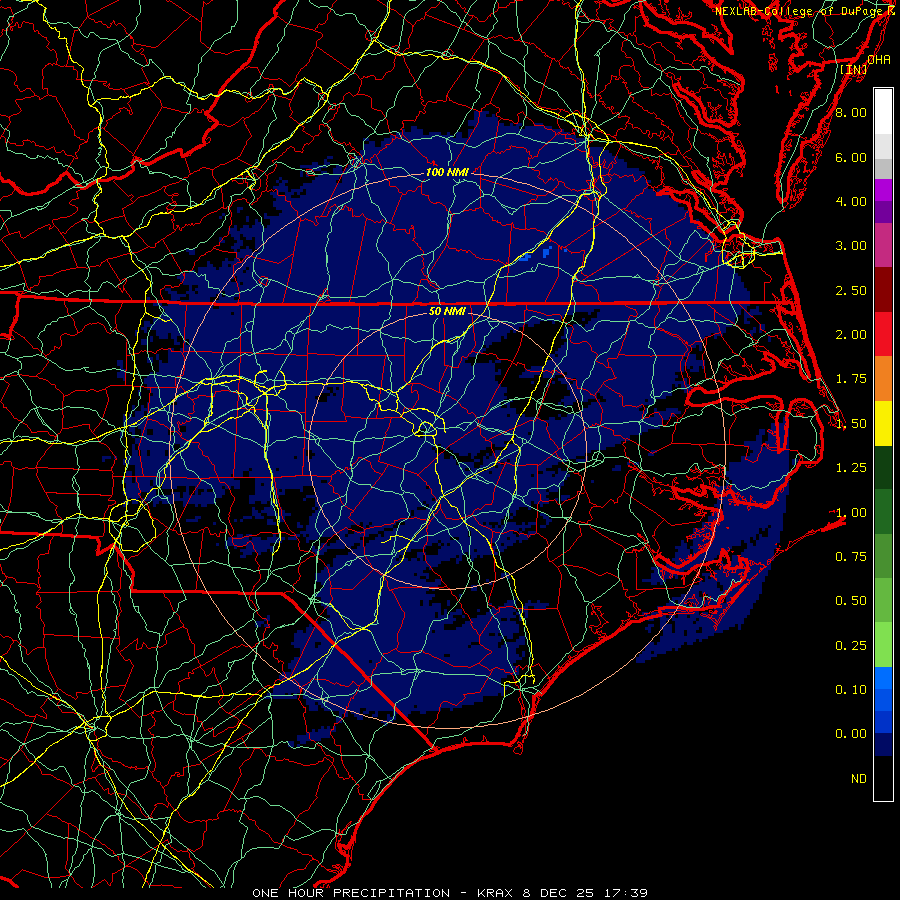Click the 50 NMI range ring label
This screenshot has width=900, height=900.
[x=447, y=312]
